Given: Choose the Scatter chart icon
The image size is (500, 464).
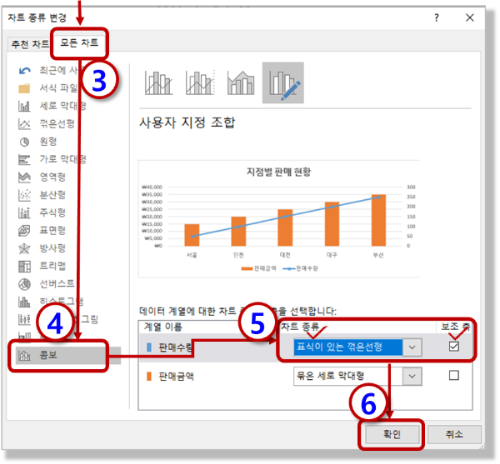Looking at the screenshot, I should pos(24,195).
